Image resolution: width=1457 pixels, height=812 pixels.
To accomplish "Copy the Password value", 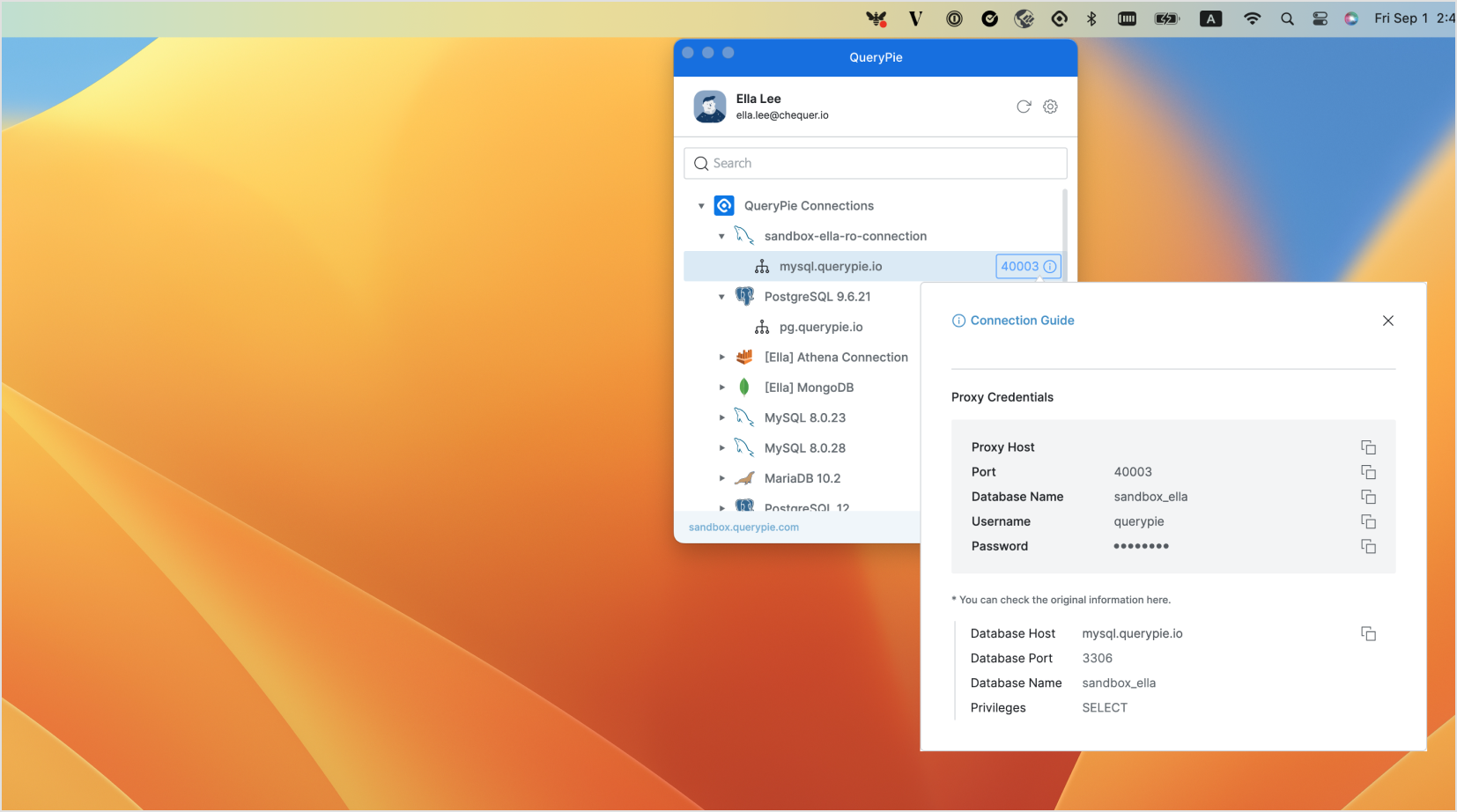I will coord(1368,546).
